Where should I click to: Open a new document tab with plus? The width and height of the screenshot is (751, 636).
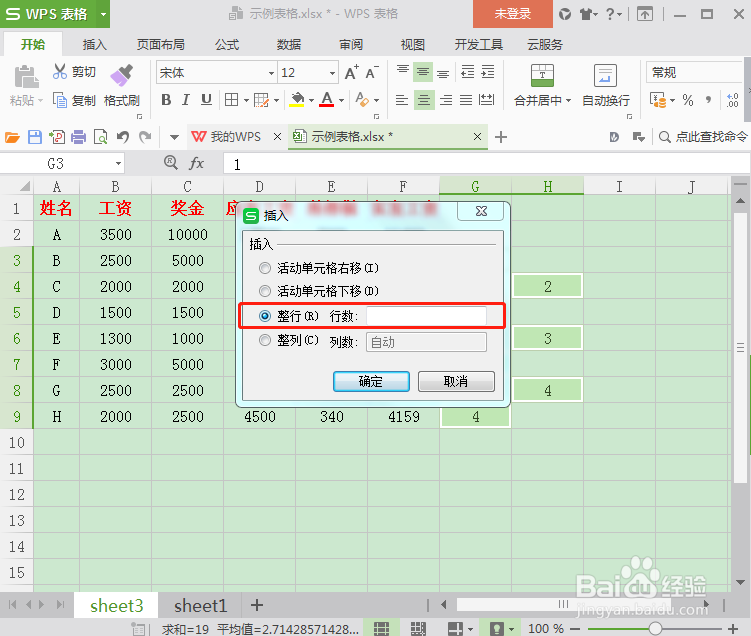[x=501, y=137]
